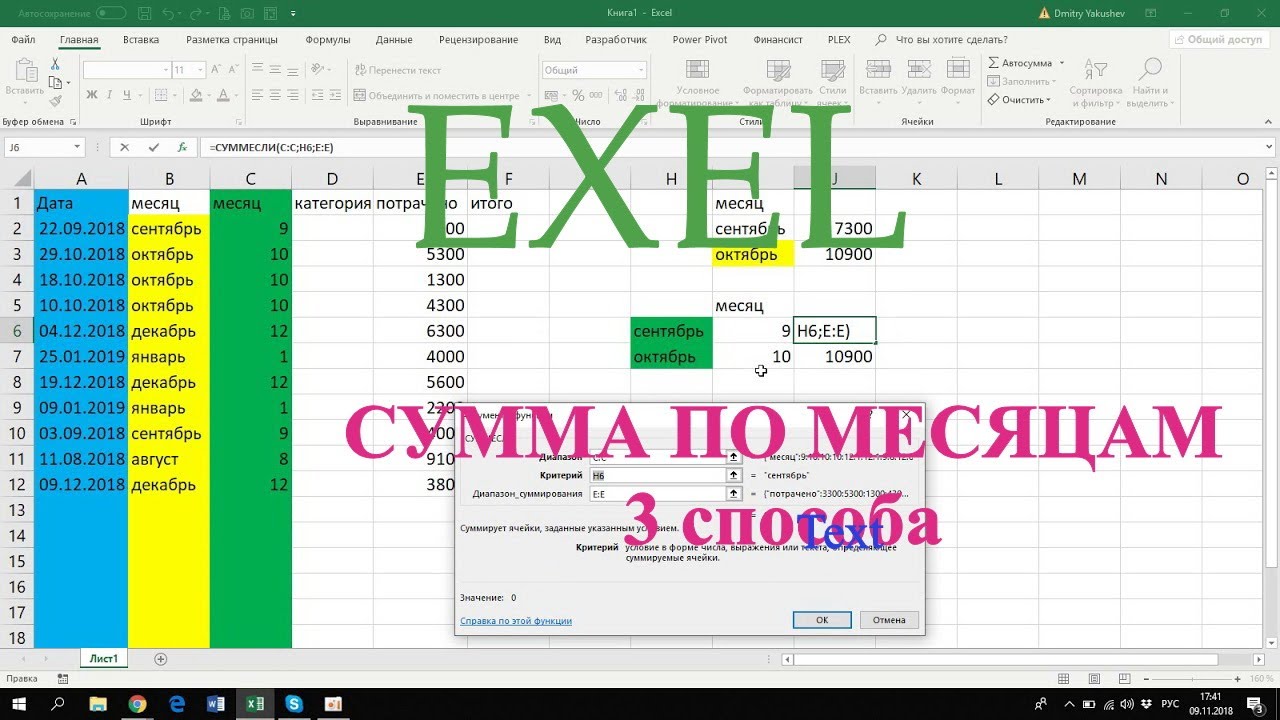The width and height of the screenshot is (1280, 720).
Task: Open Google Chrome from the taskbar
Action: (138, 704)
